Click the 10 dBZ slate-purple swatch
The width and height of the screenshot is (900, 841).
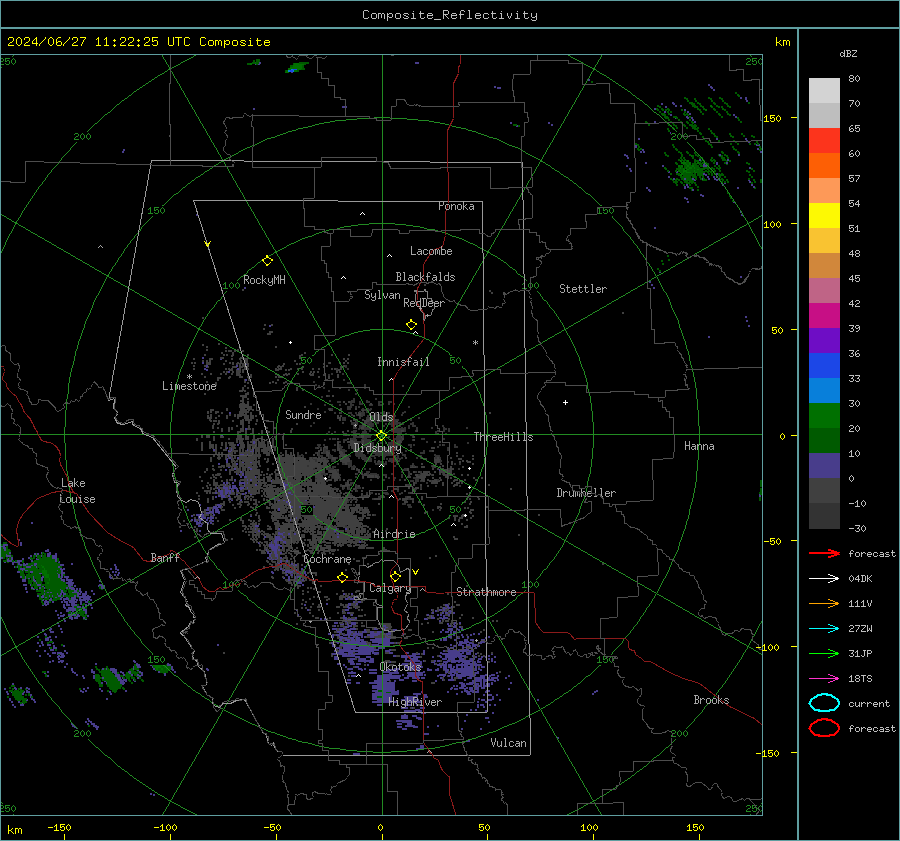tap(824, 466)
